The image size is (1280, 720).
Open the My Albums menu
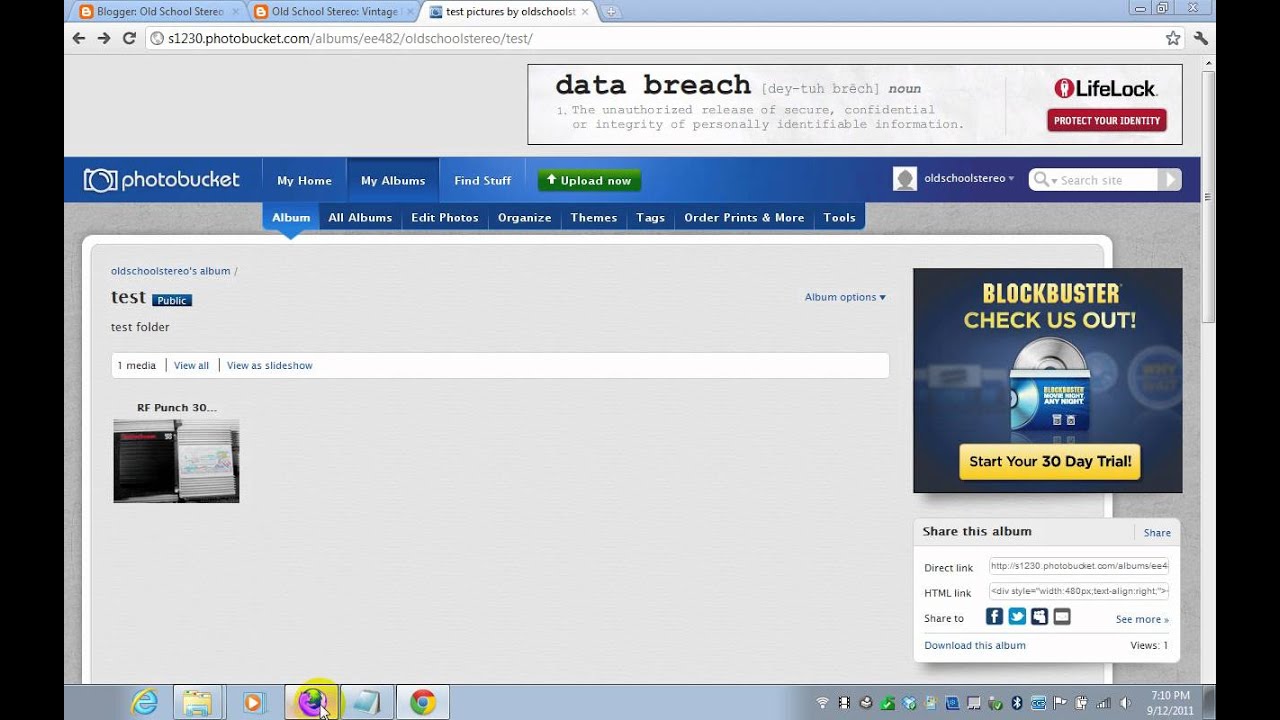point(393,181)
